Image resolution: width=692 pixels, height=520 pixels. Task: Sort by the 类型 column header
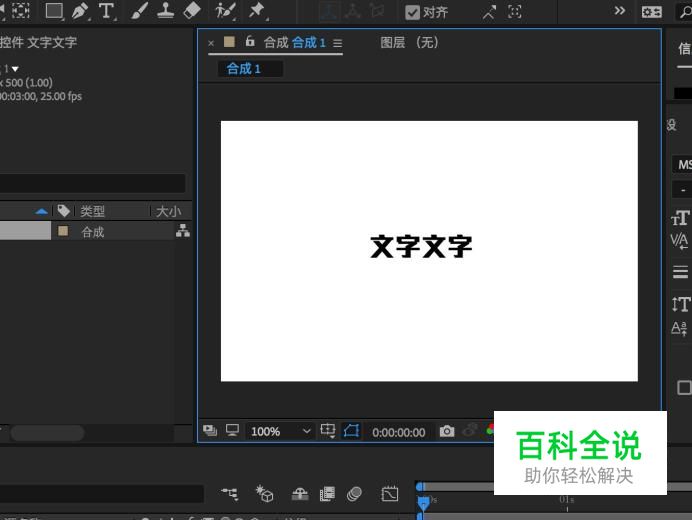(92, 211)
